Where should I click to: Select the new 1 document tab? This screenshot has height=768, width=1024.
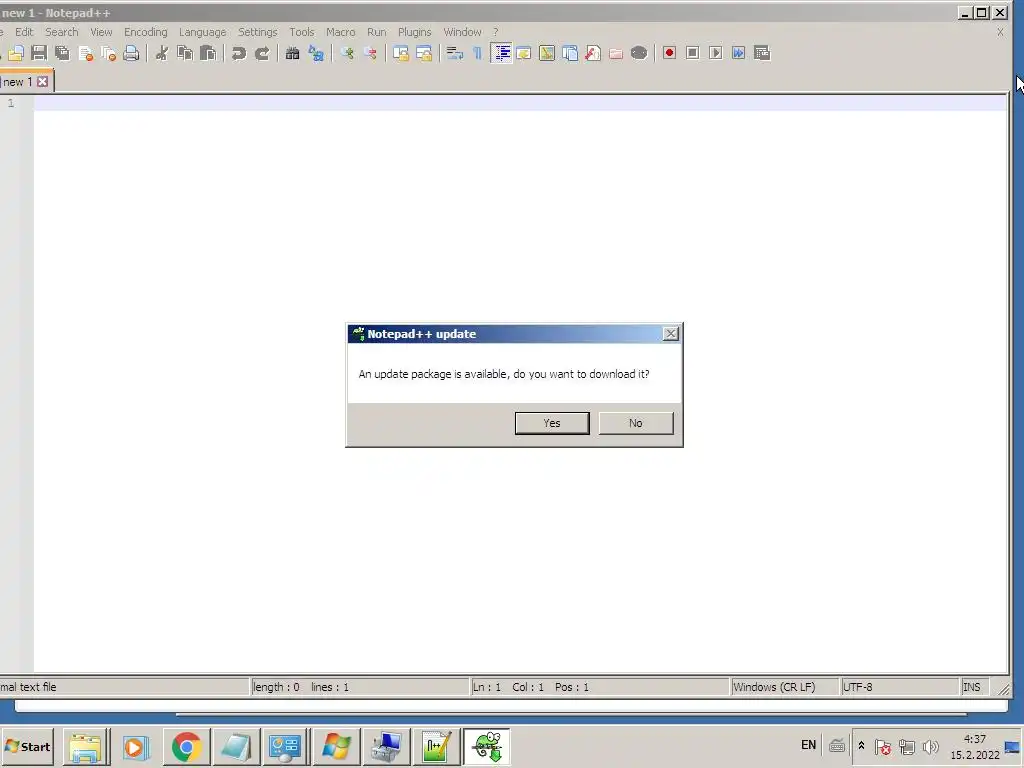pyautogui.click(x=18, y=82)
